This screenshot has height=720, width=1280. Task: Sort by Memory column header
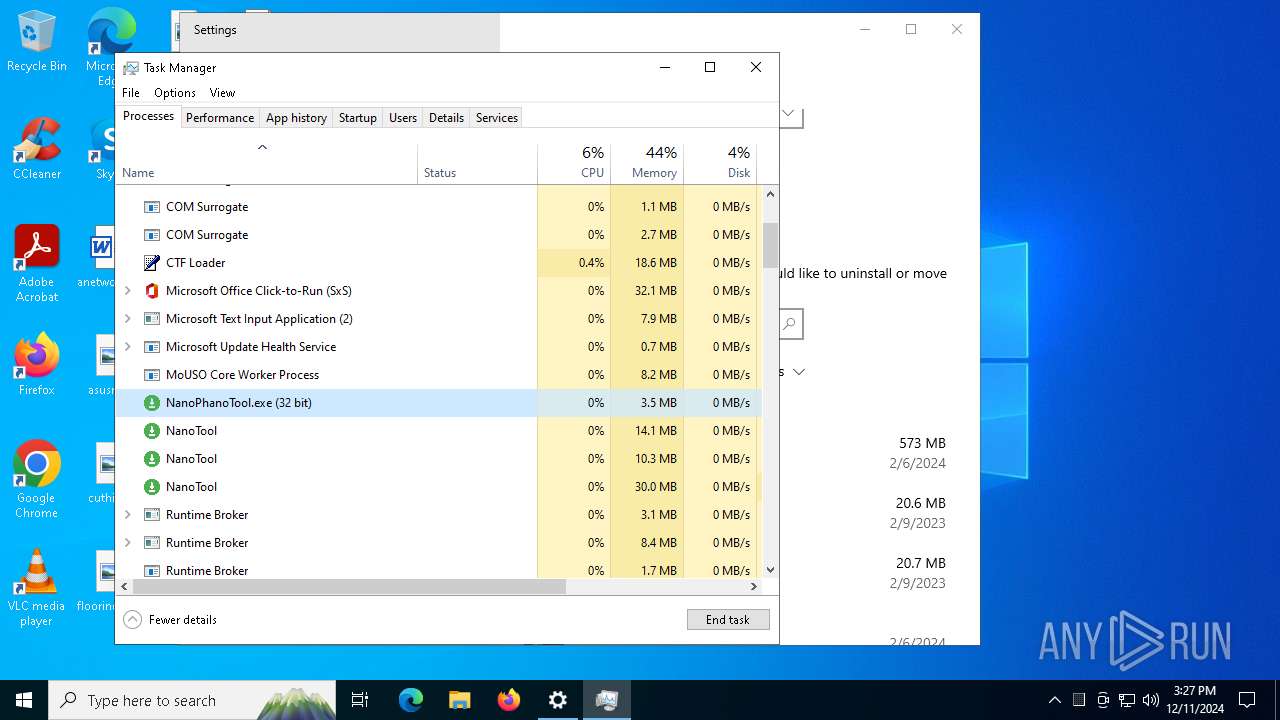point(647,164)
